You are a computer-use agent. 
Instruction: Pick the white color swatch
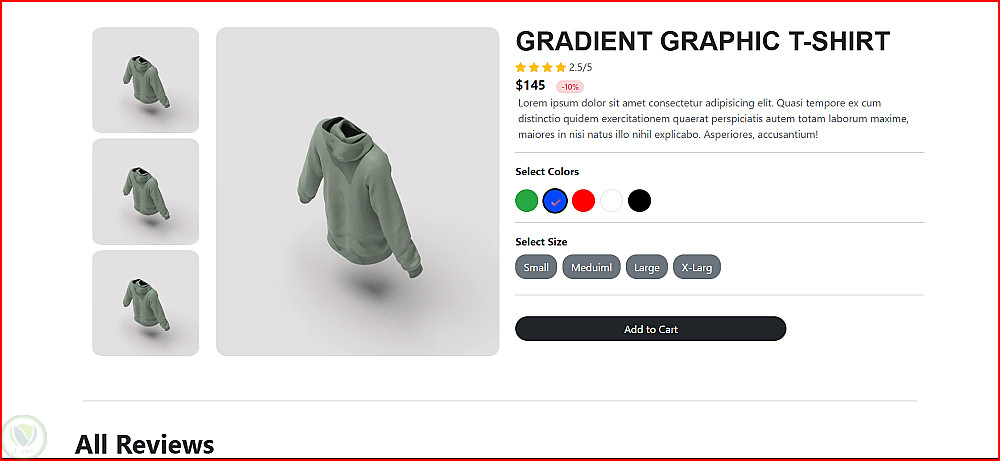612,201
